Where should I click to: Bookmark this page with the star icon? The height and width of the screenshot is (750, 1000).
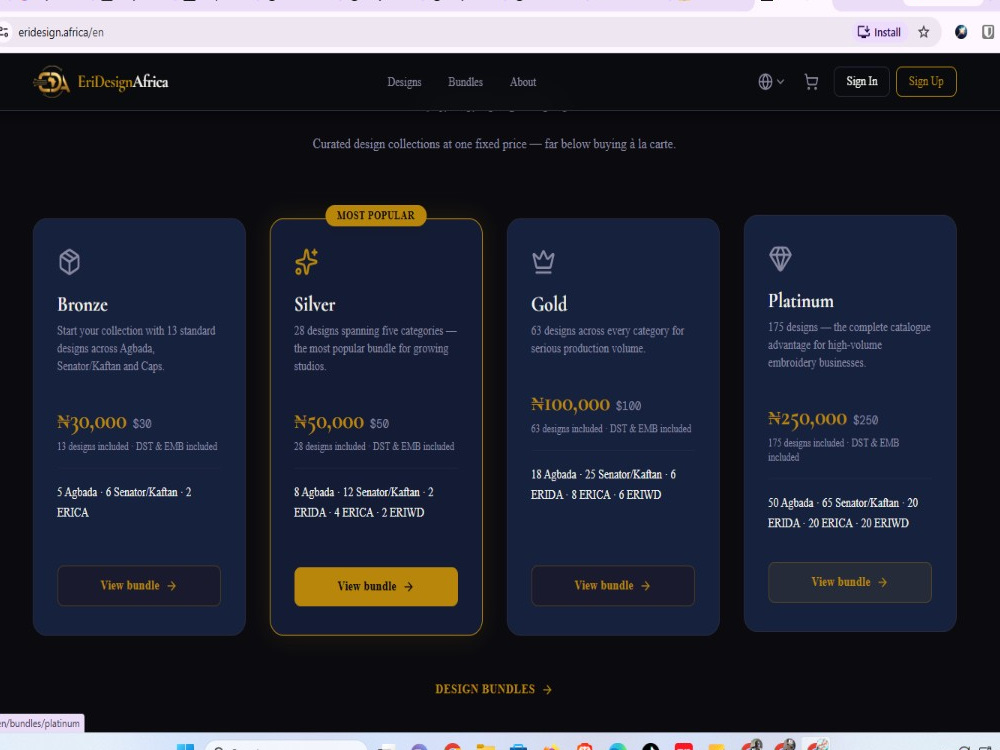click(x=923, y=32)
